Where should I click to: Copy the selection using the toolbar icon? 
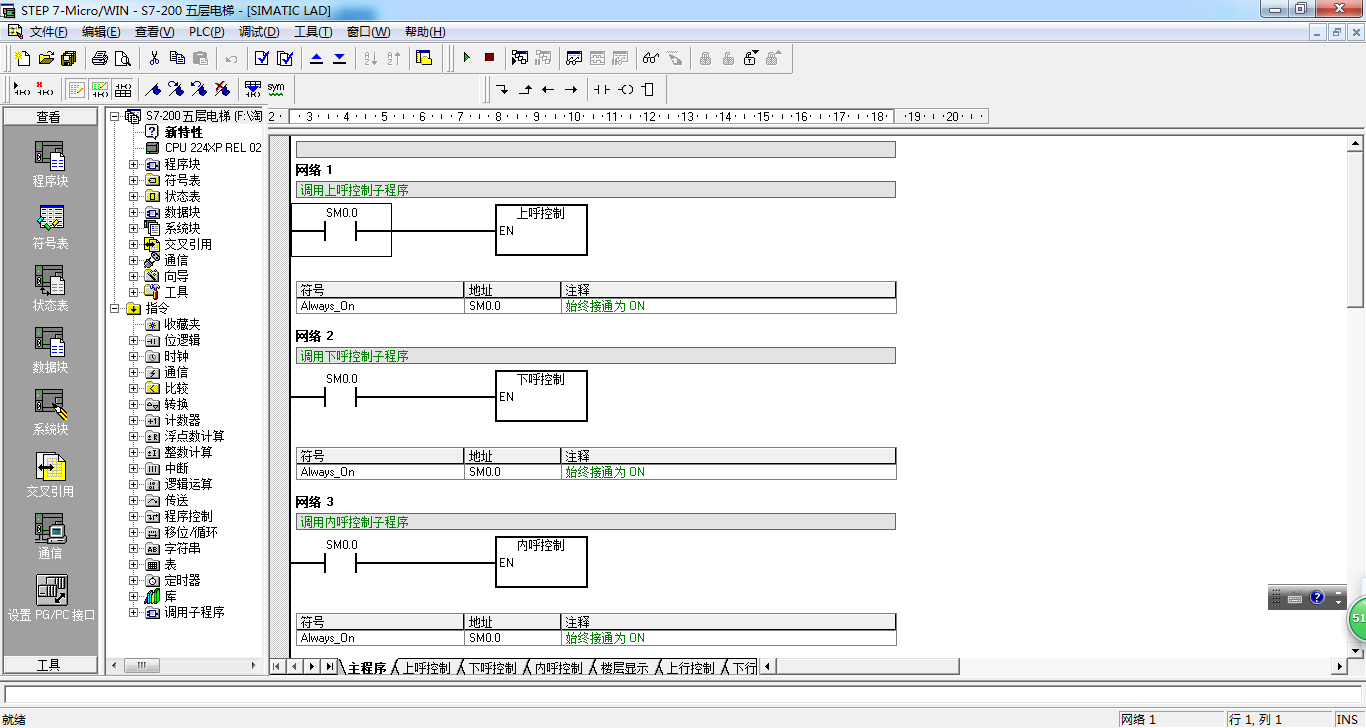click(x=178, y=58)
